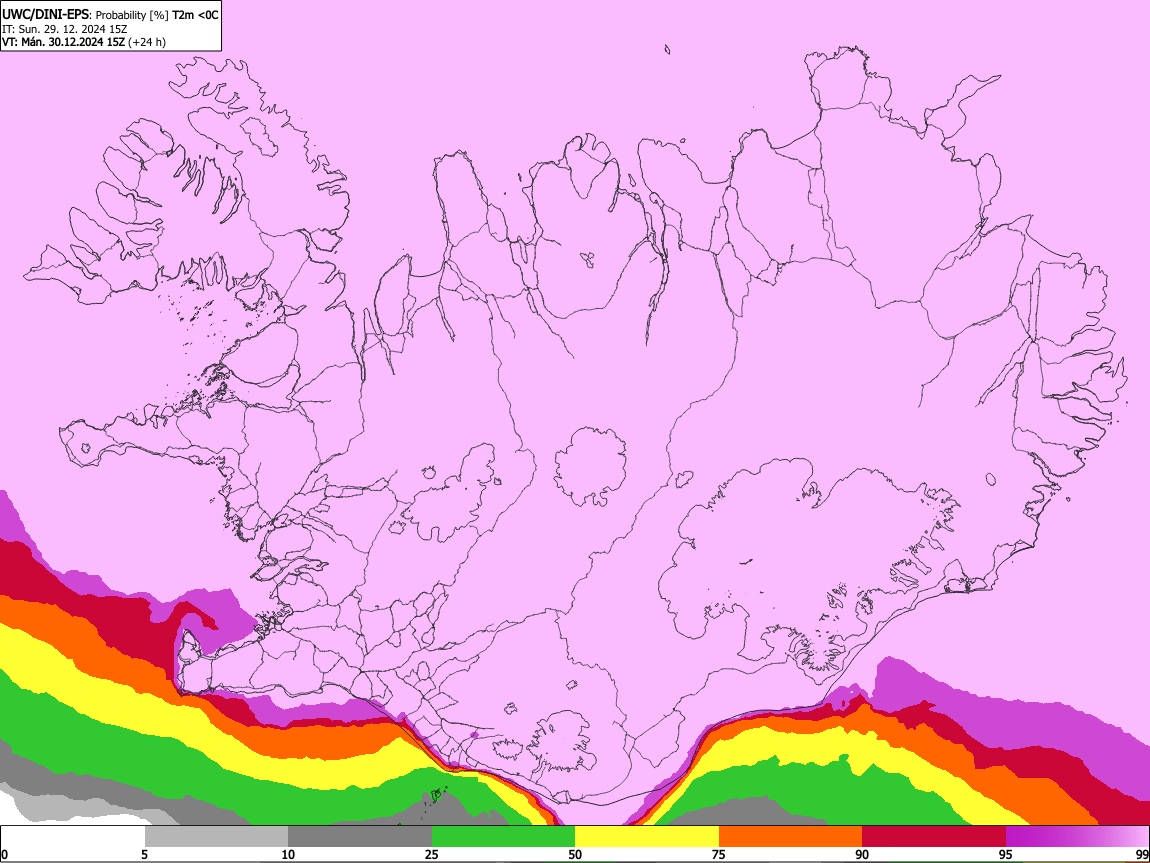The image size is (1150, 863).
Task: Click the '0' legend scale label
Action: click(4, 855)
